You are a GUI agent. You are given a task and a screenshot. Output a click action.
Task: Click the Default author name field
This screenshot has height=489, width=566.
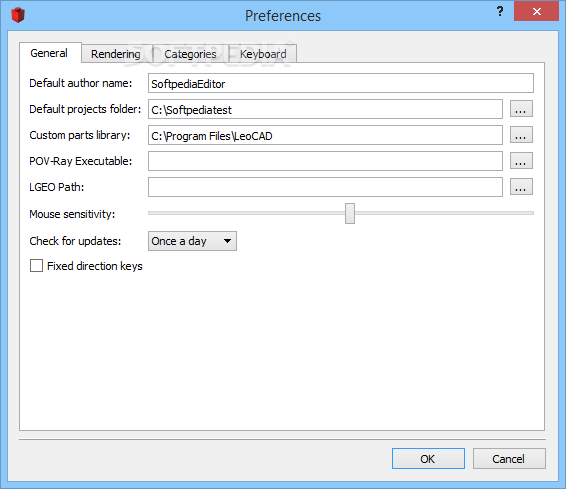tap(341, 83)
